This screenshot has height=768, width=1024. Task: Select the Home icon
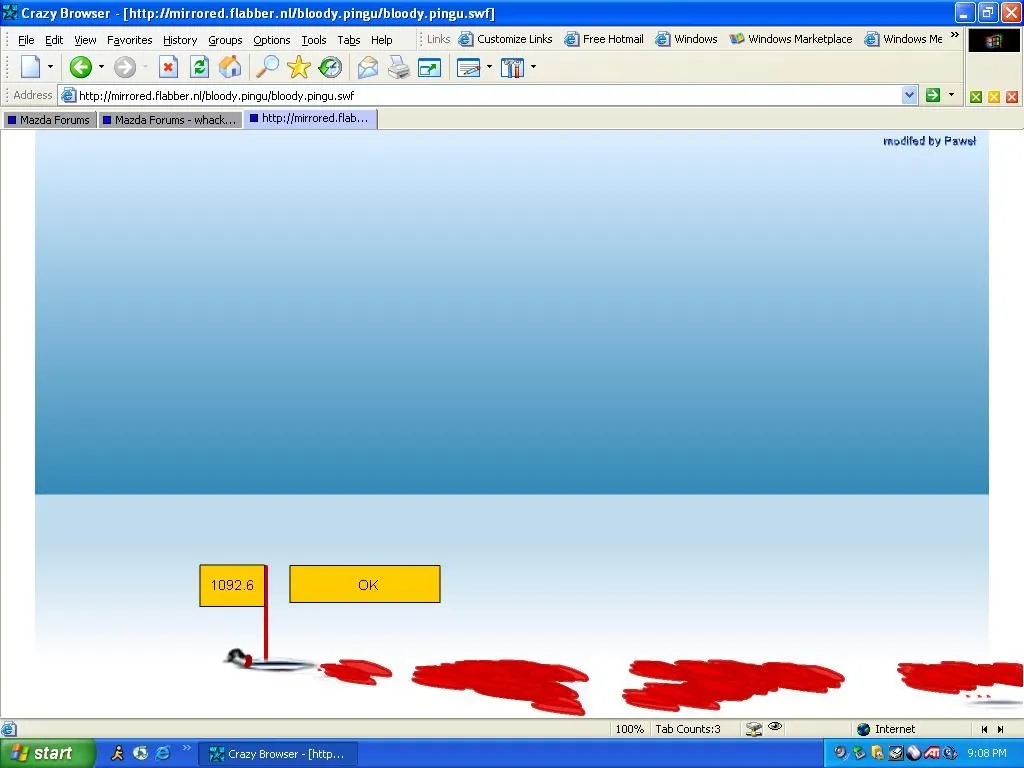pyautogui.click(x=231, y=67)
